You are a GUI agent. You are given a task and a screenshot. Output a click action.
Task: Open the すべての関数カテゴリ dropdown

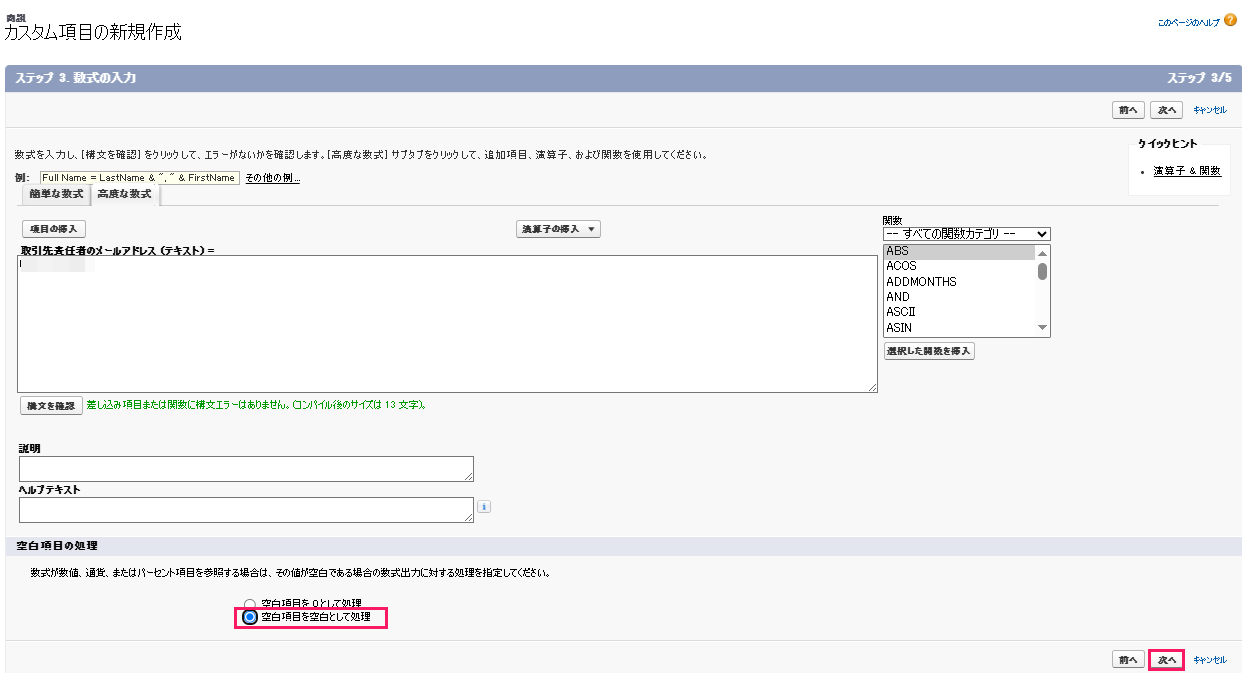click(x=966, y=233)
